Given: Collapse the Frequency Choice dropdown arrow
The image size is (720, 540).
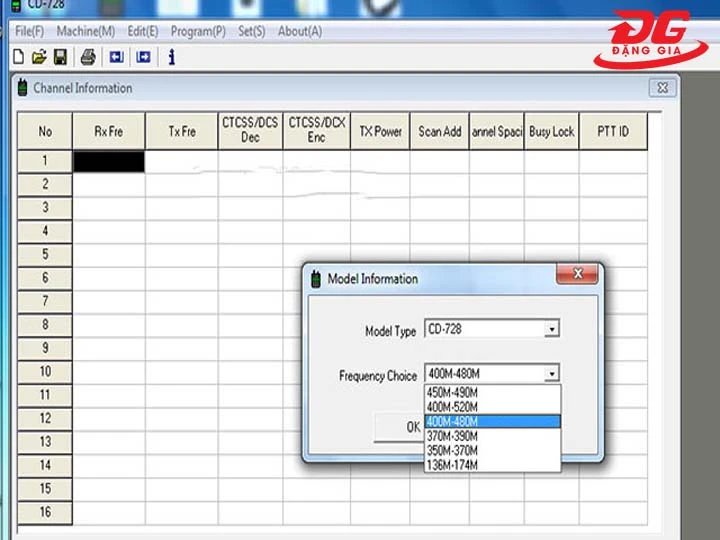Looking at the screenshot, I should [x=552, y=375].
